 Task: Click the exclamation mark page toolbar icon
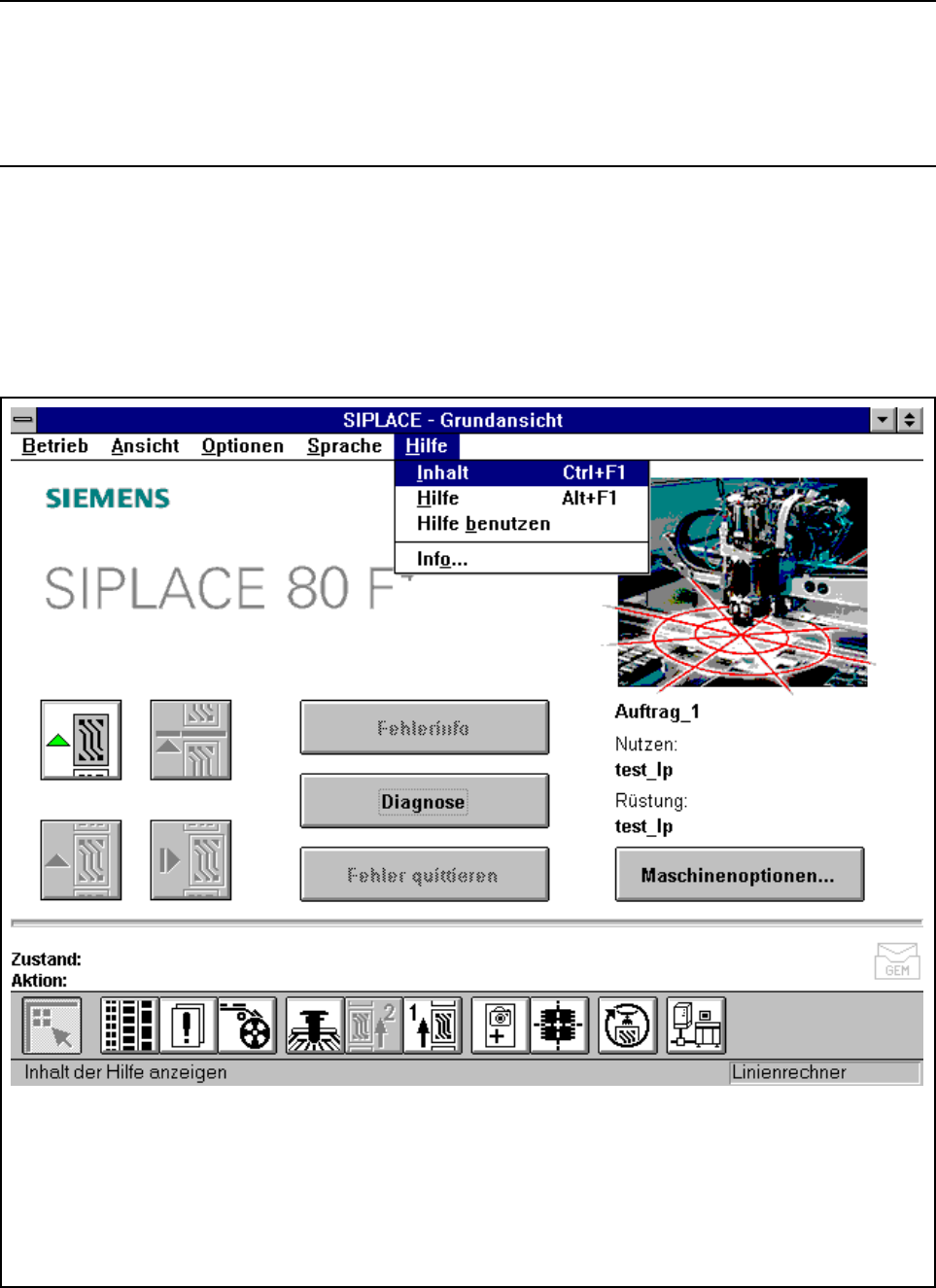[189, 1026]
